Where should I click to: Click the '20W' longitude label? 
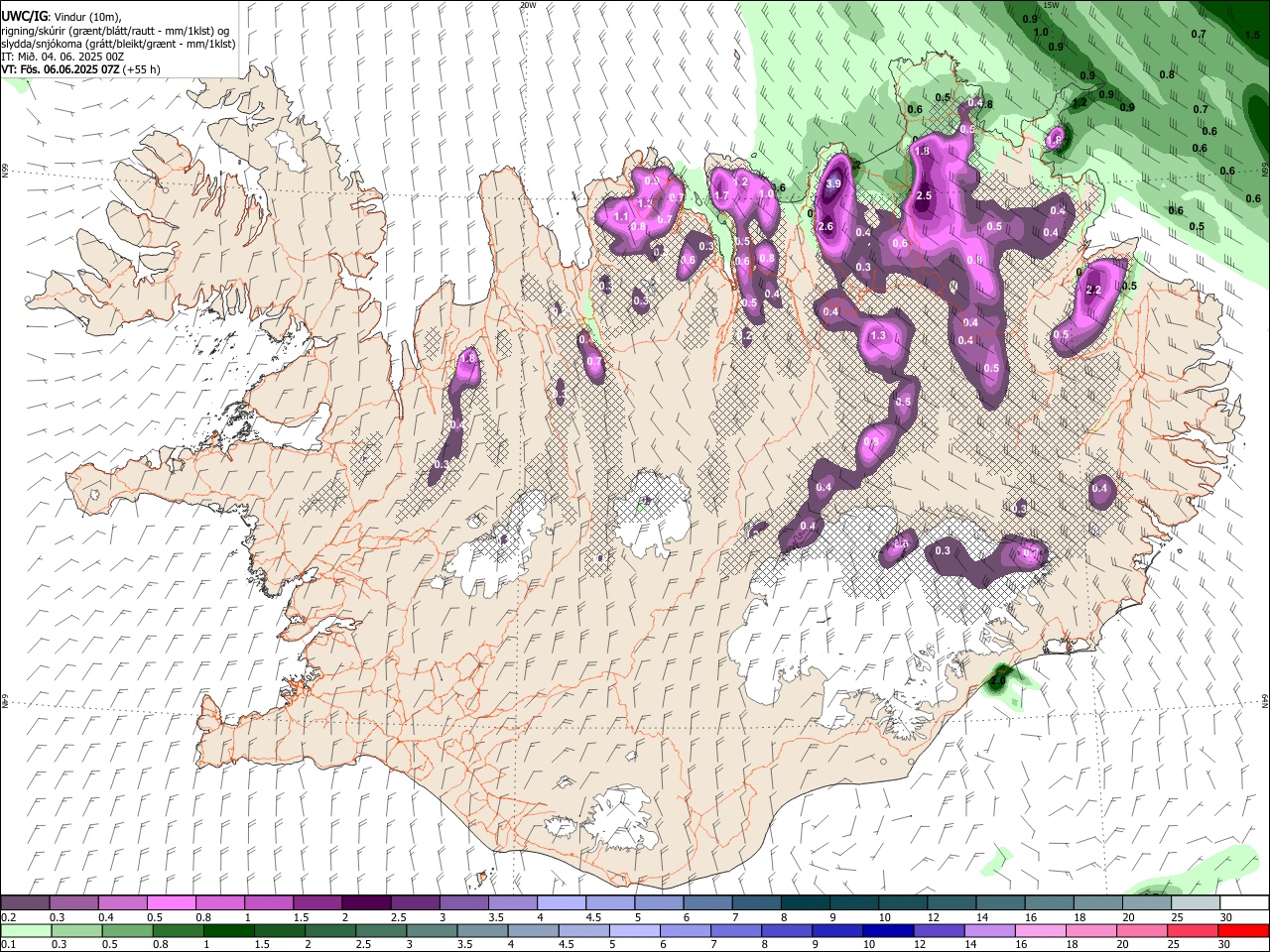528,5
